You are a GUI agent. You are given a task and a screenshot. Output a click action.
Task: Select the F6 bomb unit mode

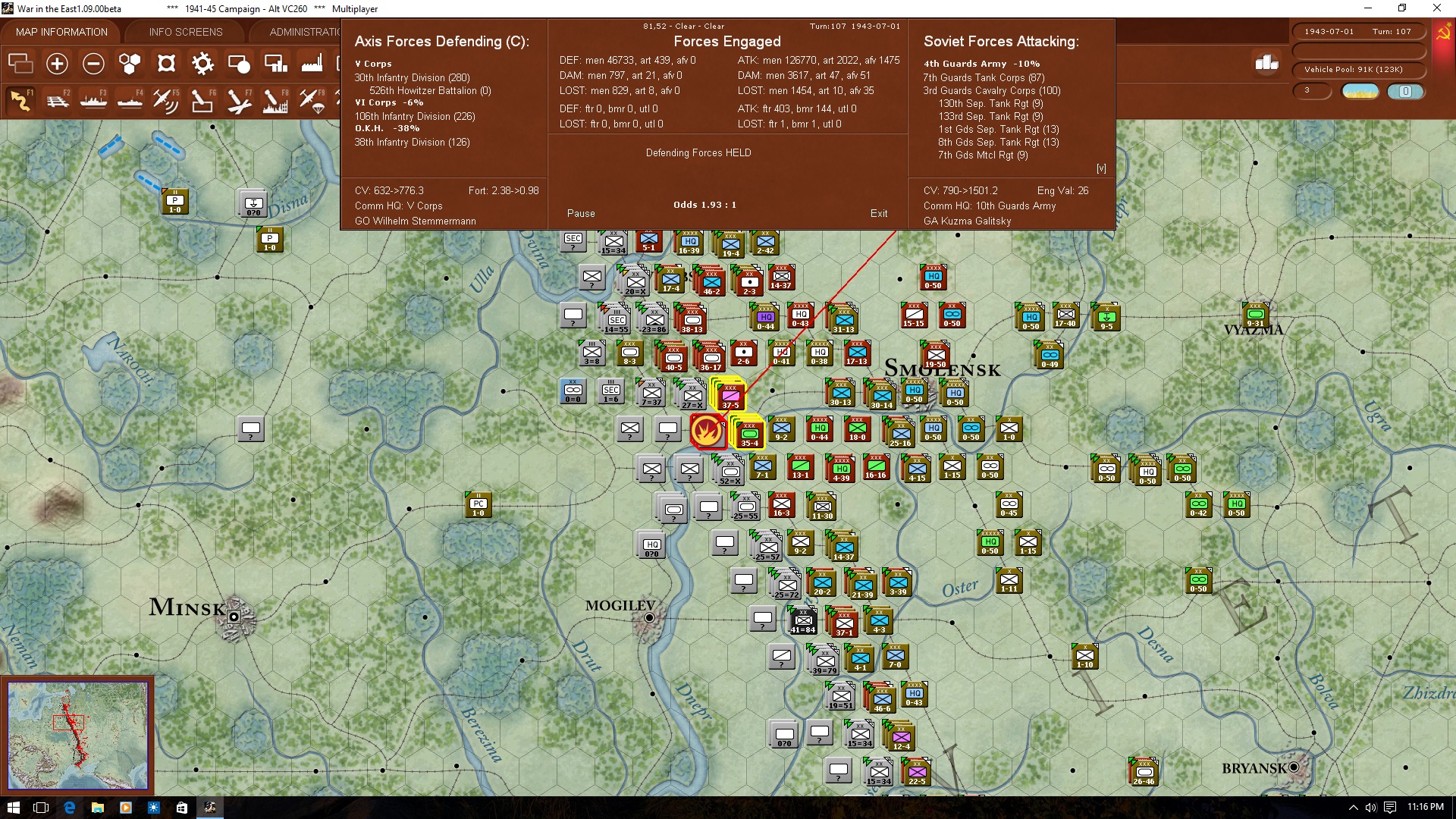[x=202, y=100]
